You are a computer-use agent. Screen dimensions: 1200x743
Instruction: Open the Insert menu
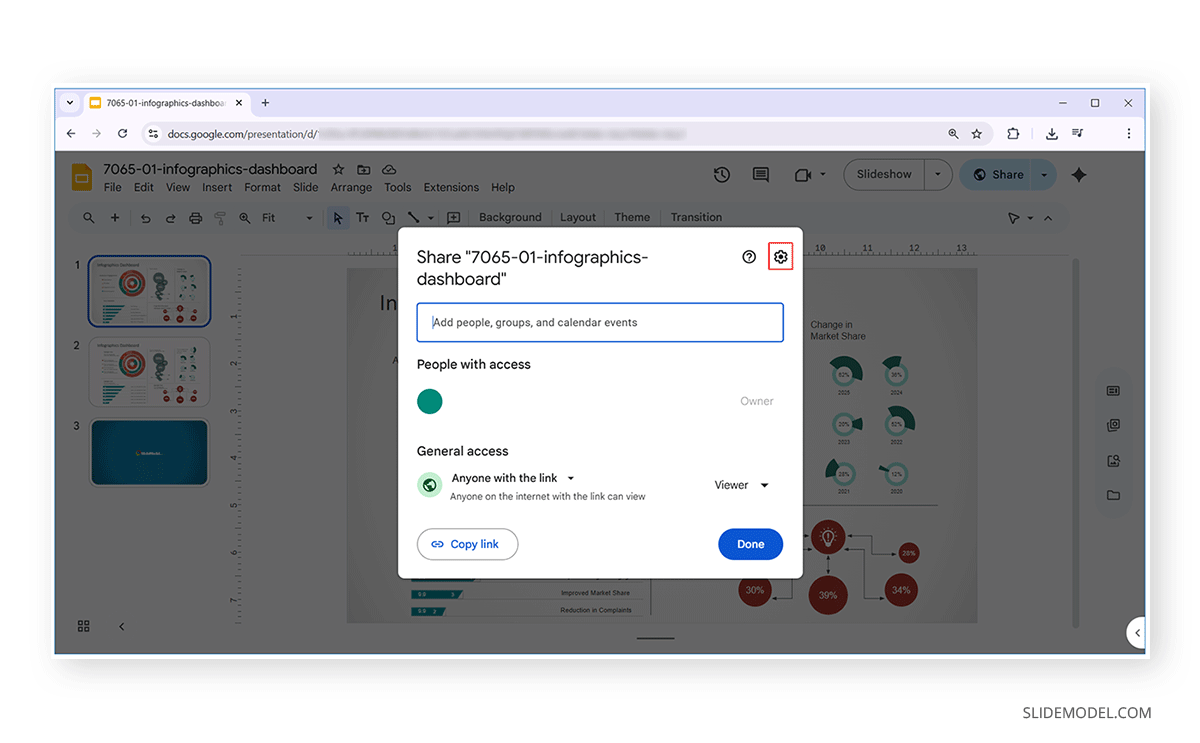(217, 186)
